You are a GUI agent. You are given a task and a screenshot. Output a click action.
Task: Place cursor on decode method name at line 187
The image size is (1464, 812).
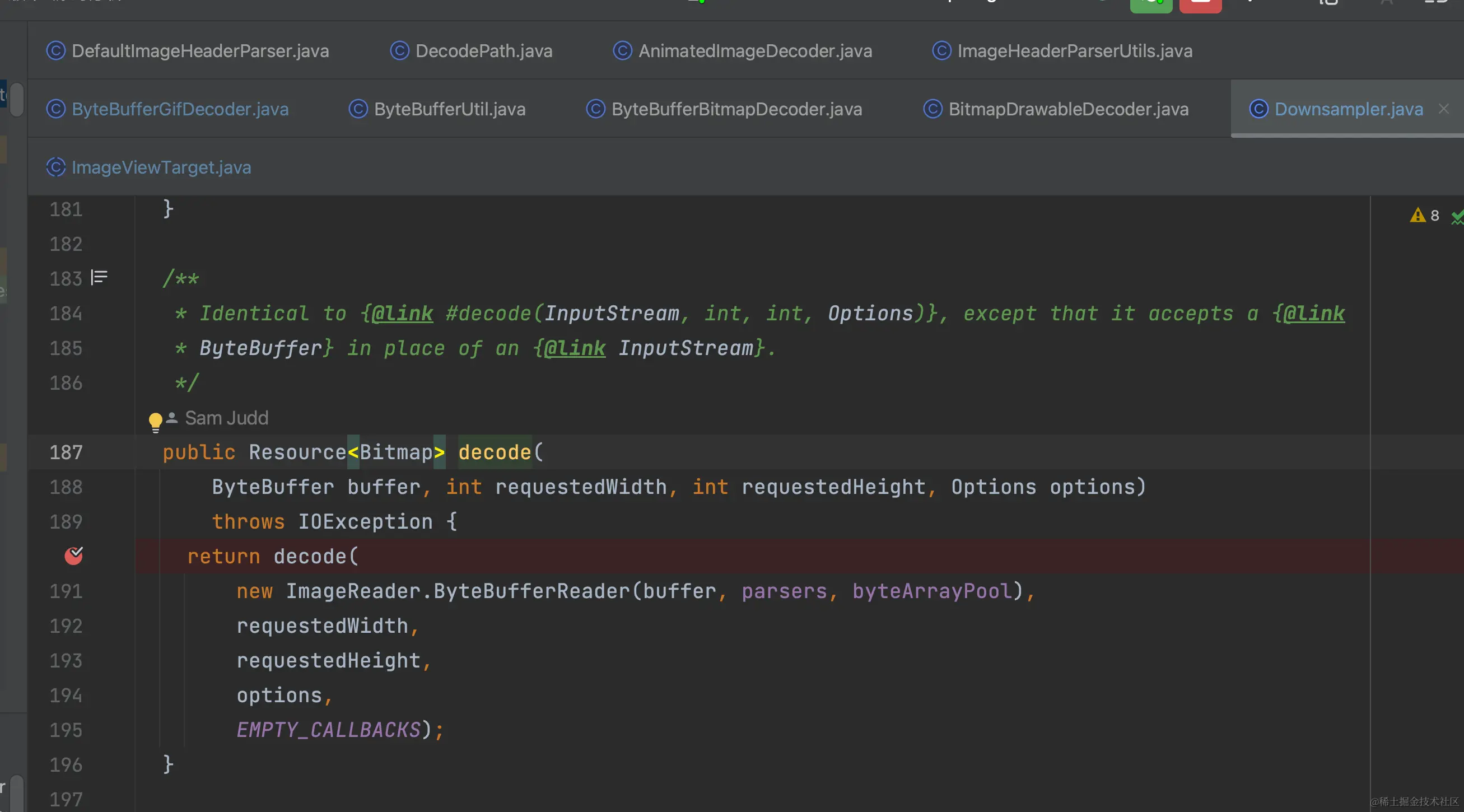click(x=495, y=452)
